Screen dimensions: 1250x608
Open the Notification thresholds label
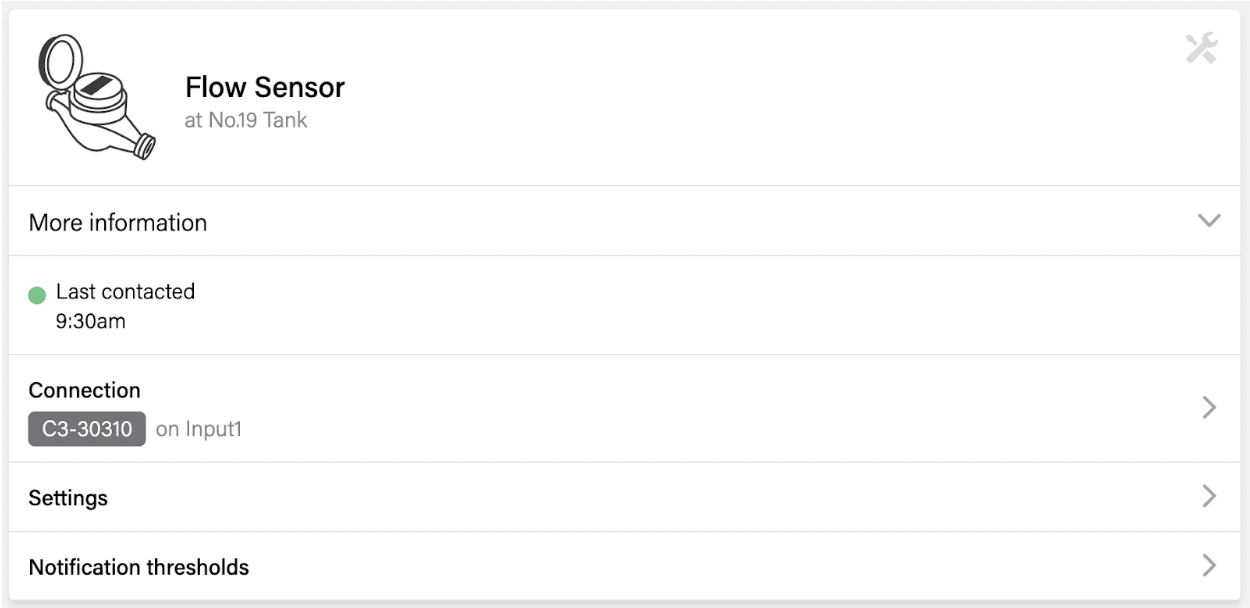(x=139, y=567)
